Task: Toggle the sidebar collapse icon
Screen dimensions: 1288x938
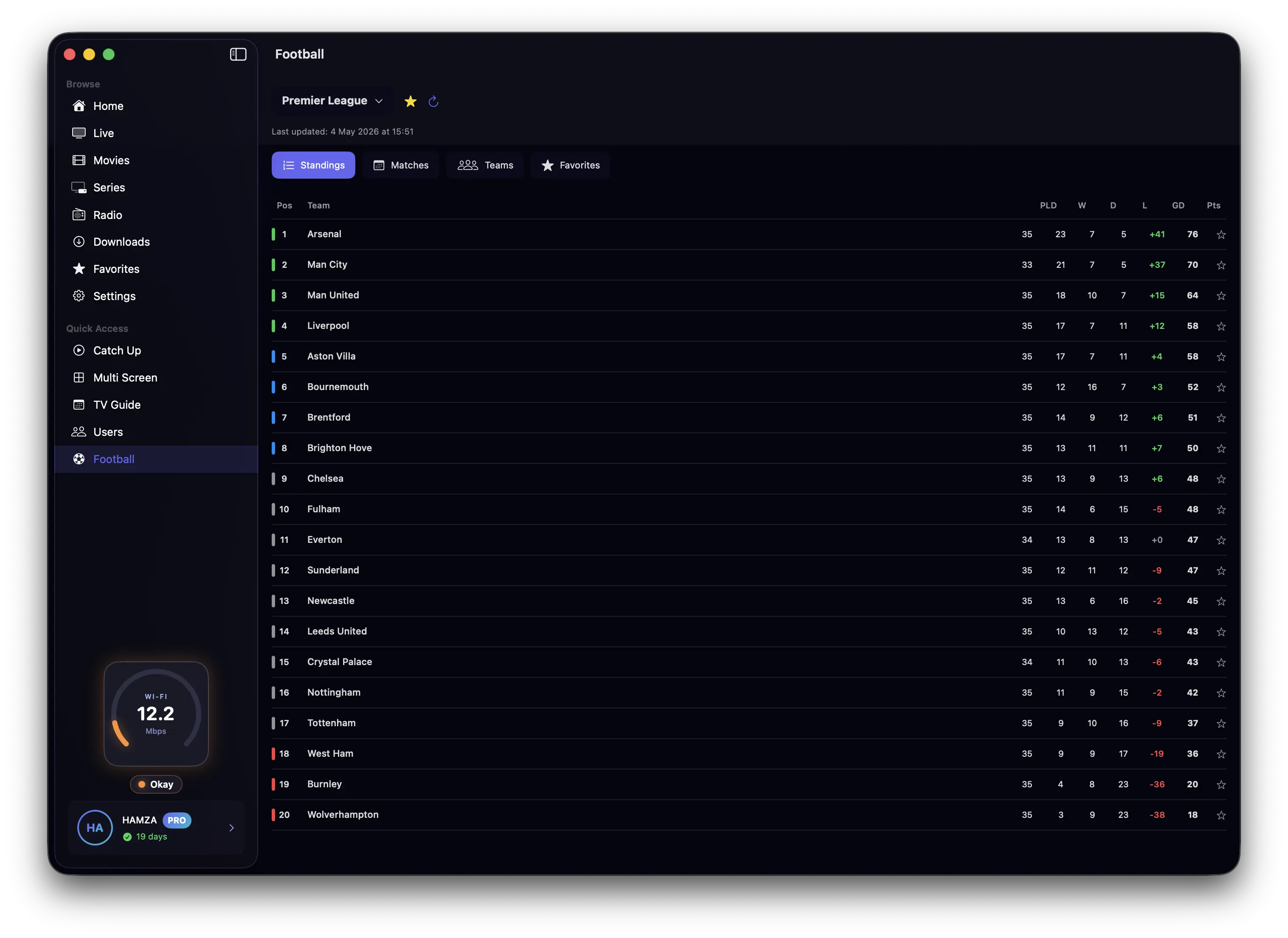Action: tap(238, 54)
